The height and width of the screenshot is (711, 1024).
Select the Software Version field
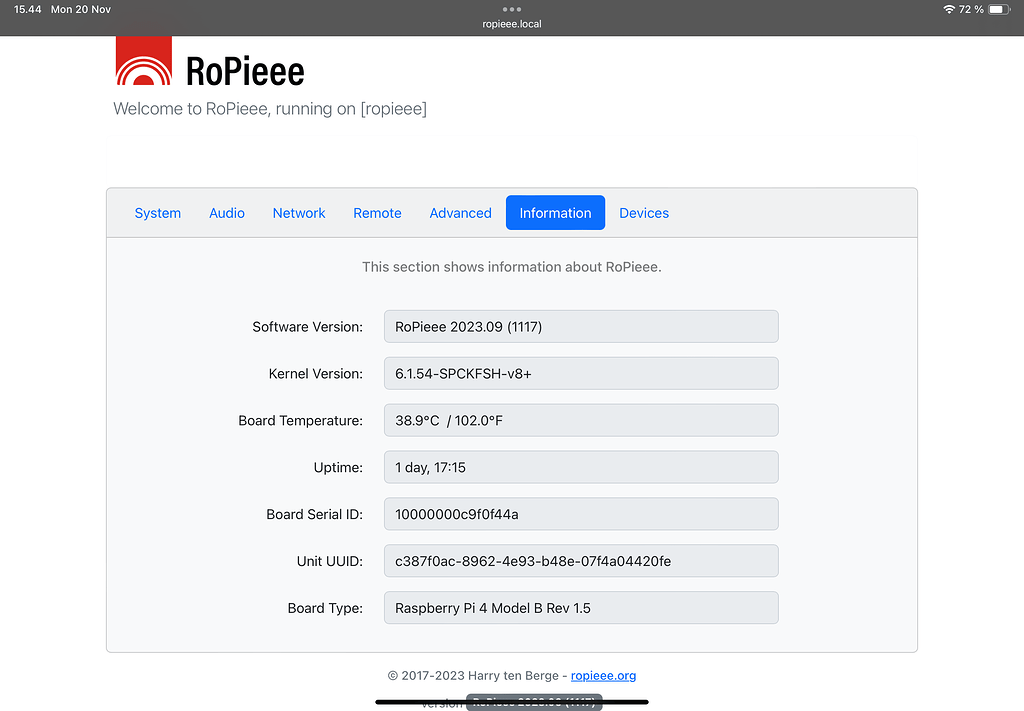[580, 326]
